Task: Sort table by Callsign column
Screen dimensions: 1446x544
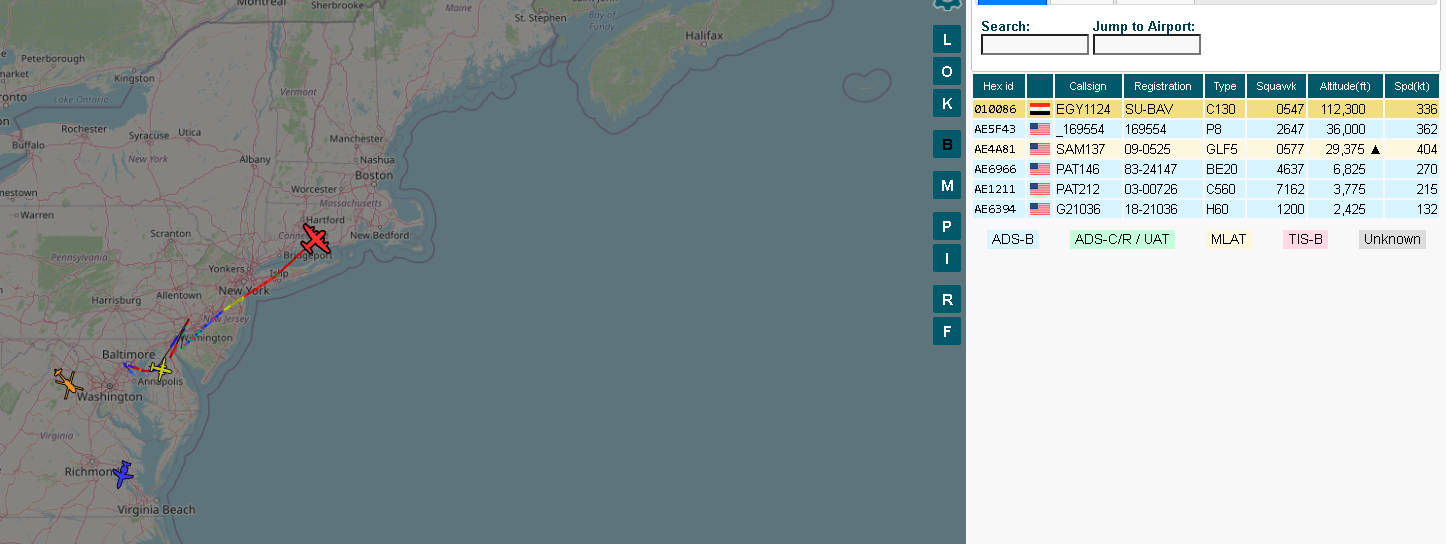Action: click(1088, 86)
